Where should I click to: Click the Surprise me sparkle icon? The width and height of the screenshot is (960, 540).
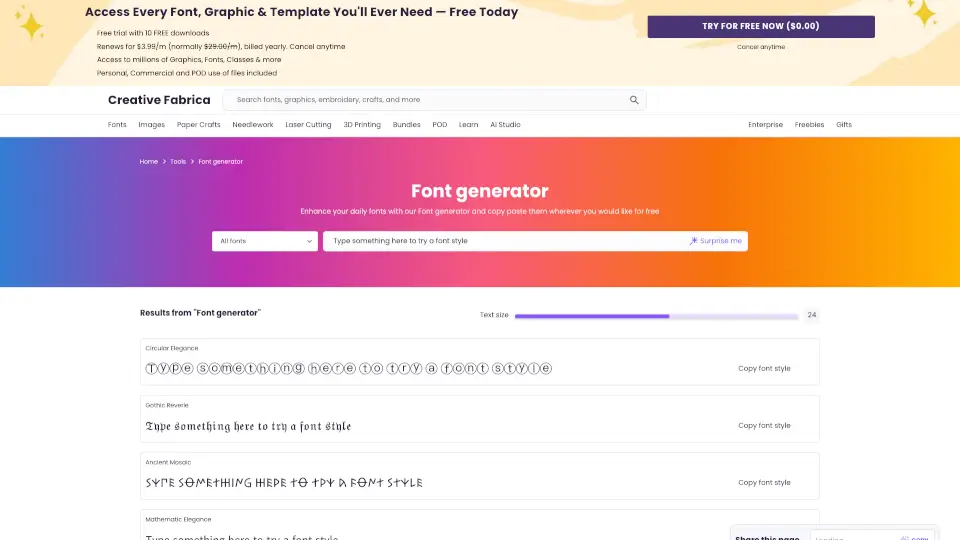[x=694, y=241]
